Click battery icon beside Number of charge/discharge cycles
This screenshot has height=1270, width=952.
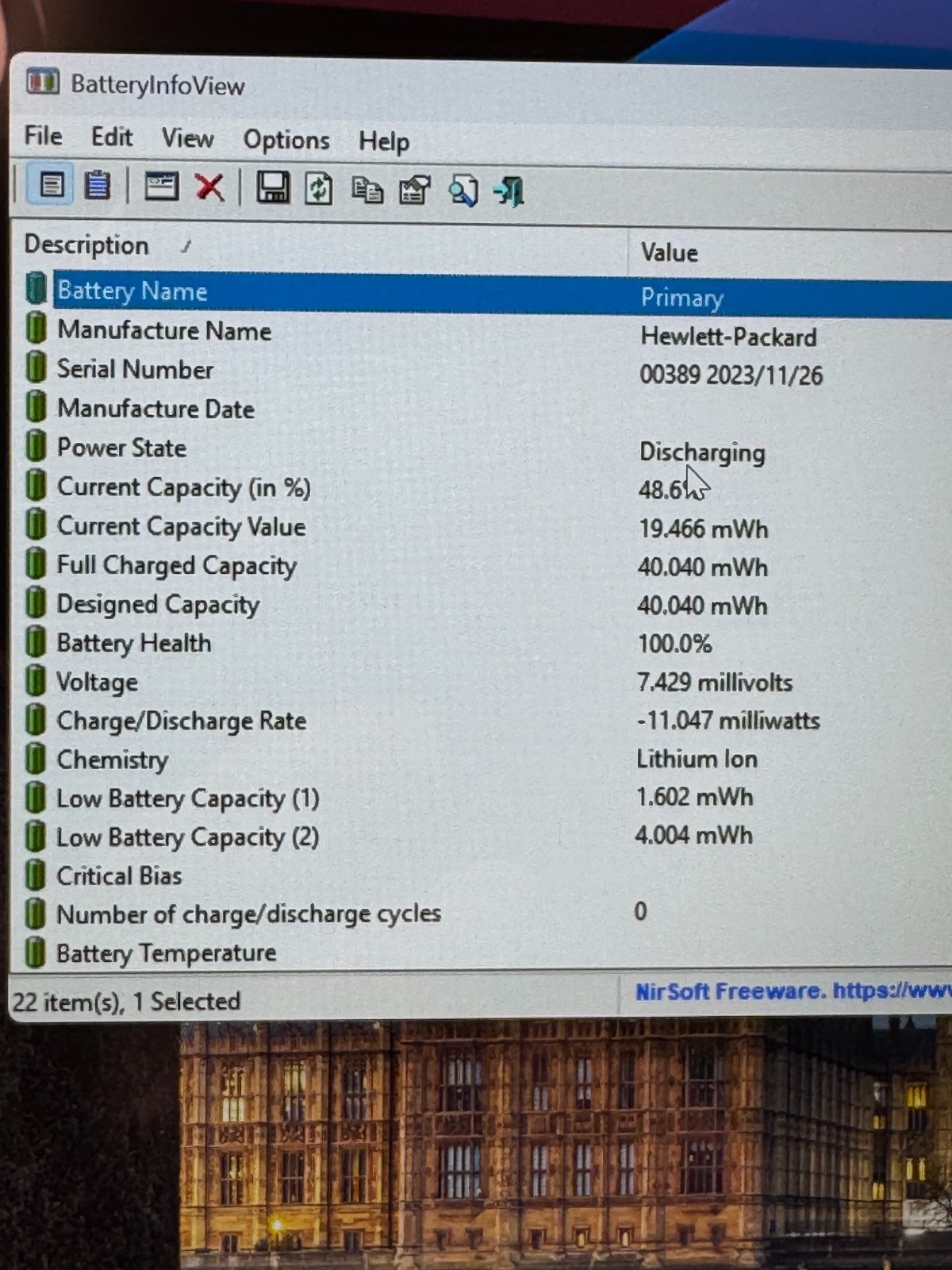pos(36,914)
